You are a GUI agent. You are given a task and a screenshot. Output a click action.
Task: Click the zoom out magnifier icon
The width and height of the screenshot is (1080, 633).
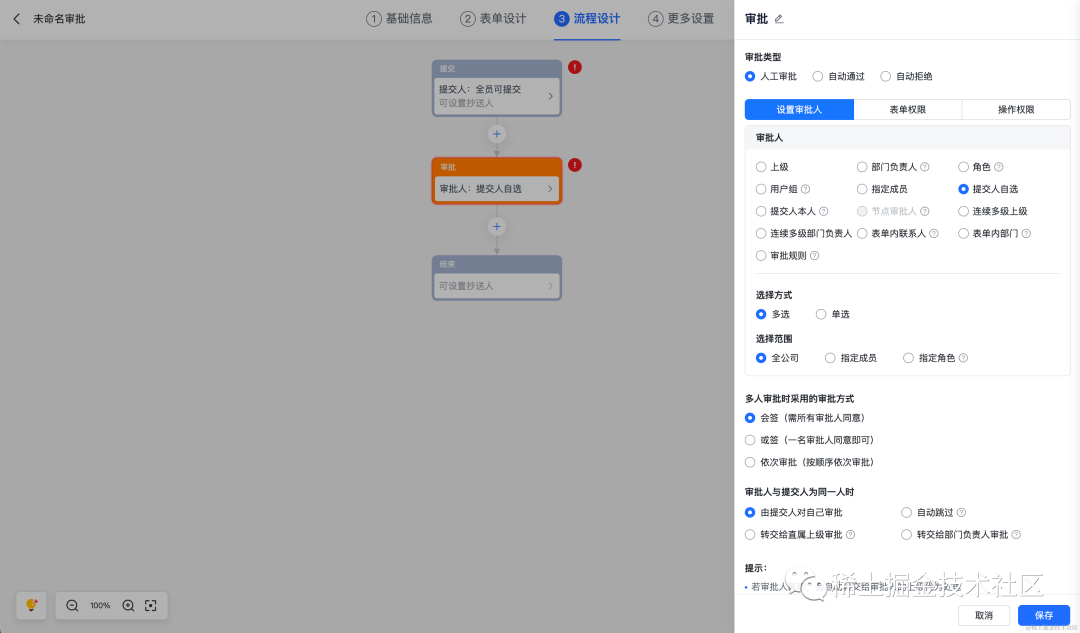click(72, 605)
